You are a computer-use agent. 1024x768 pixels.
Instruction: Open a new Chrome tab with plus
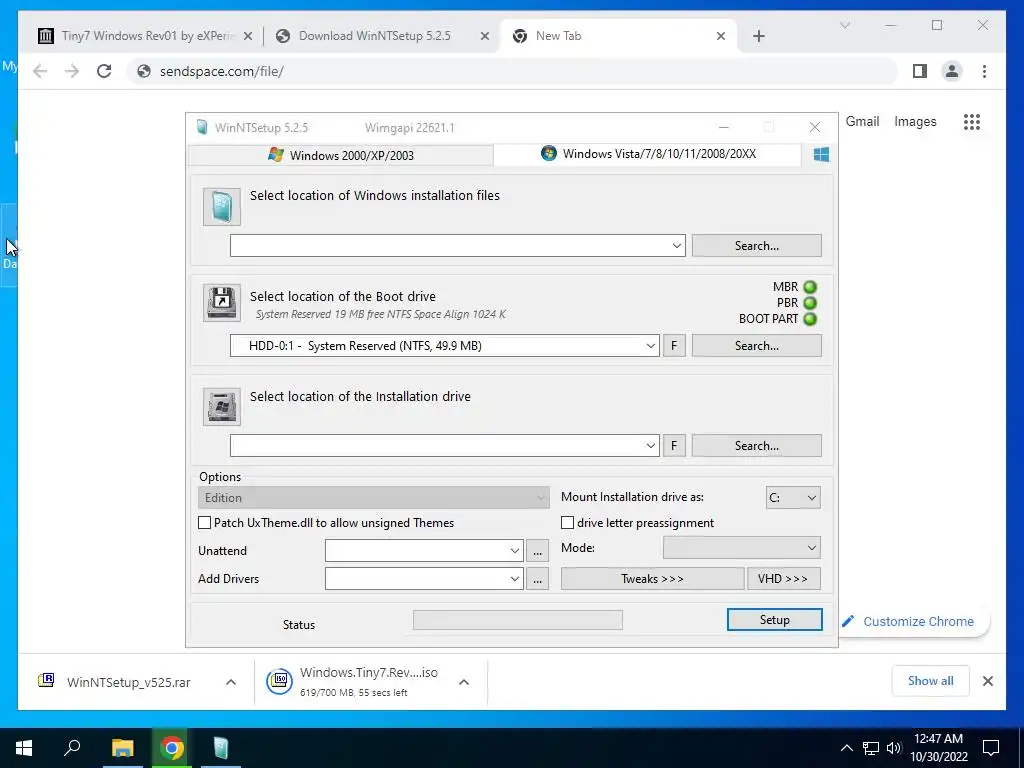758,36
